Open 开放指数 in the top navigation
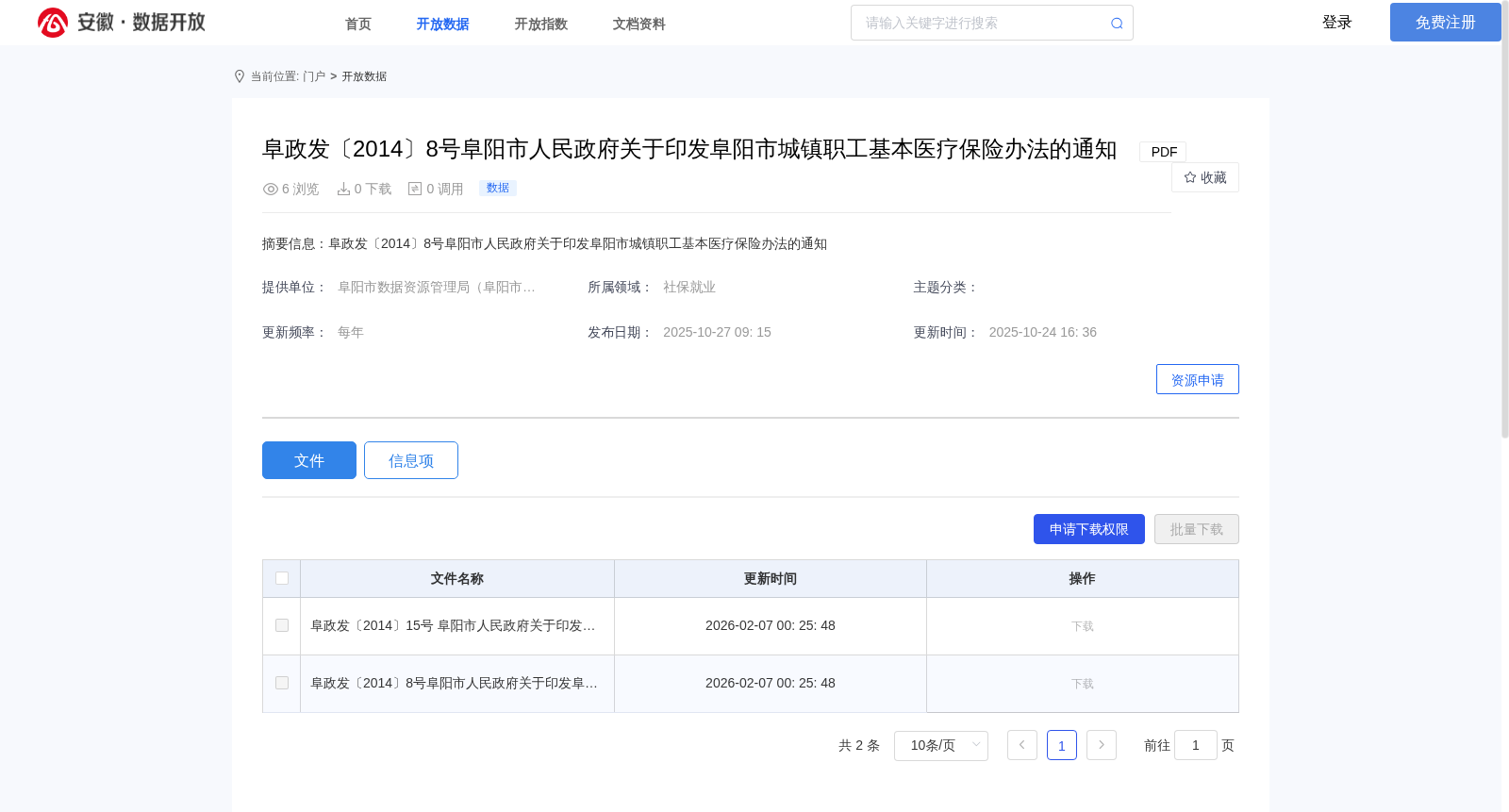Screen dimensions: 1509x812 541,24
